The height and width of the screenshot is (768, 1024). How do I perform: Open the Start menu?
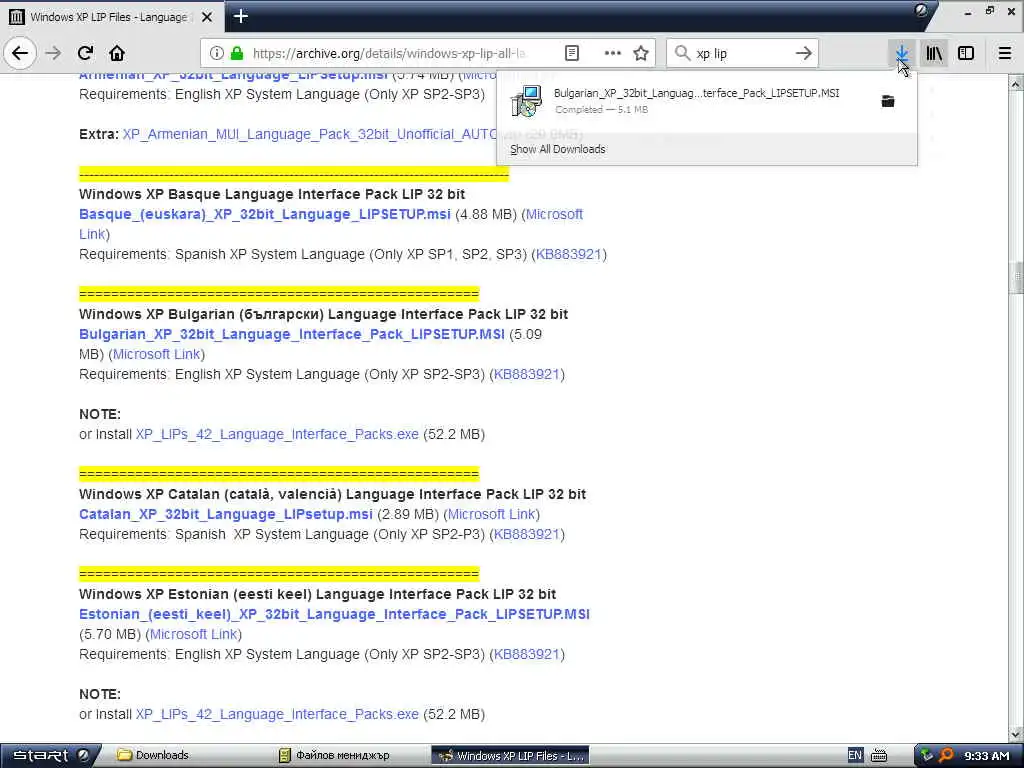pyautogui.click(x=51, y=756)
